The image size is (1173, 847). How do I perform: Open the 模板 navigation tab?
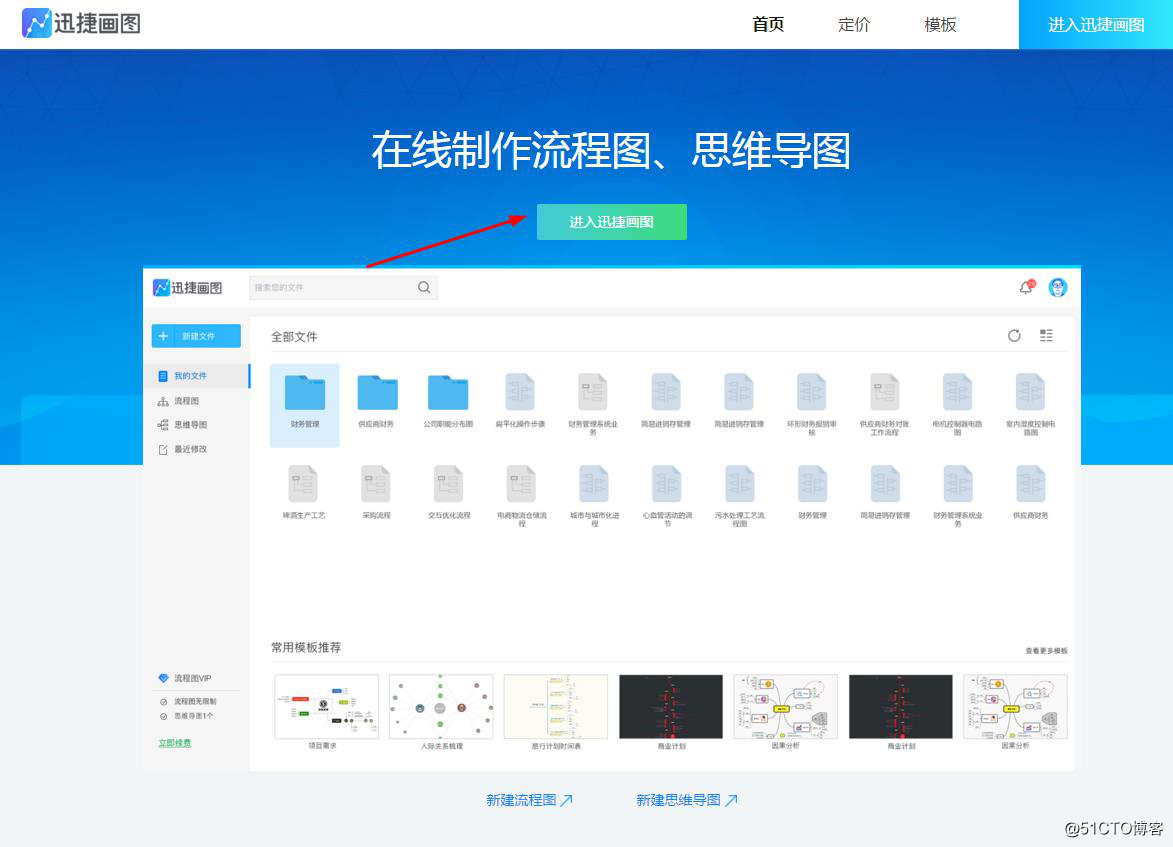tap(940, 25)
